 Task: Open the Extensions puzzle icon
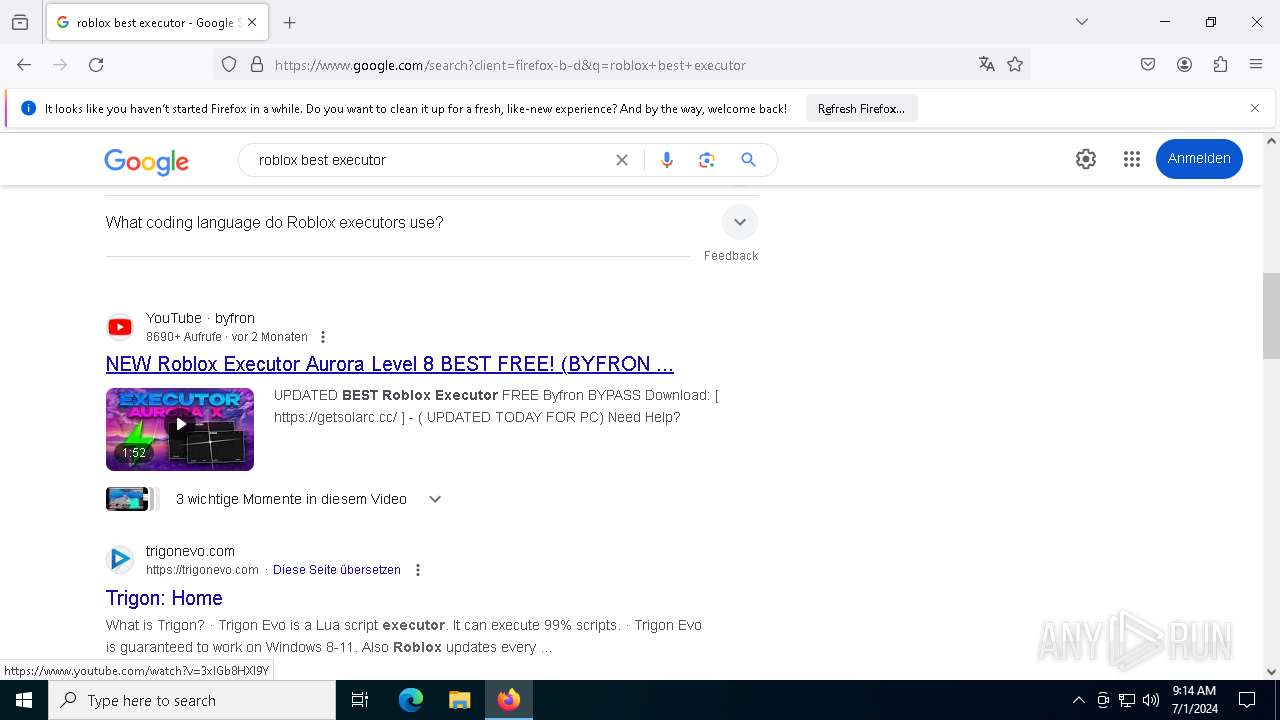click(x=1220, y=65)
